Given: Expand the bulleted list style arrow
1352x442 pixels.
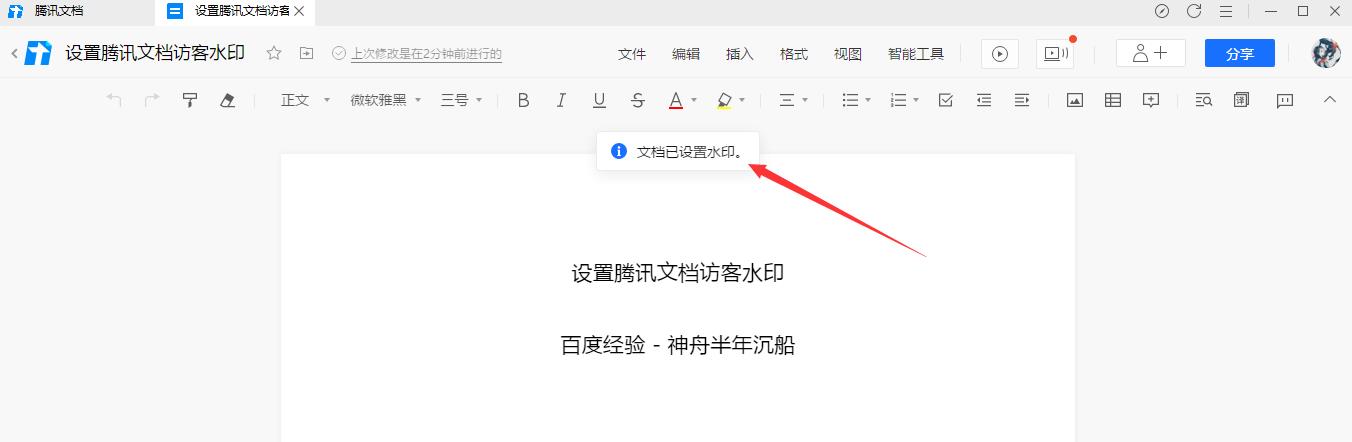Looking at the screenshot, I should pos(868,100).
